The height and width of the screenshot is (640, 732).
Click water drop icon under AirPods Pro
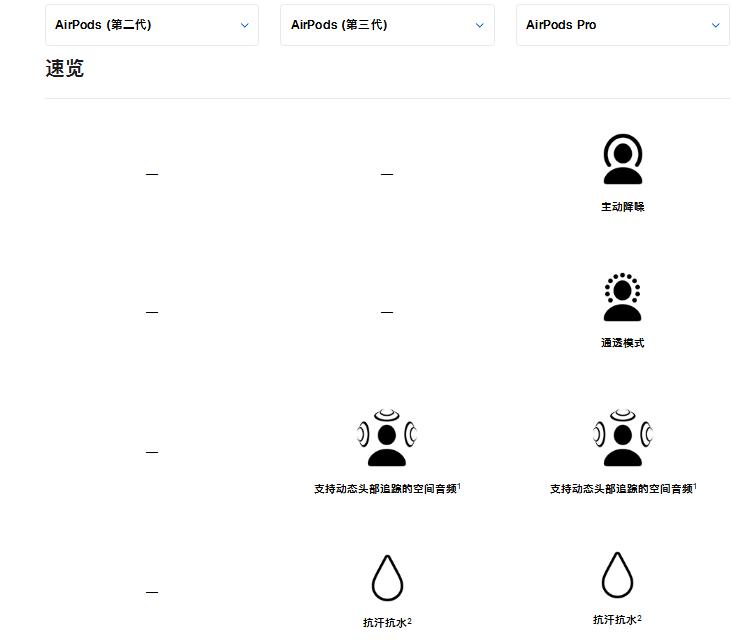(617, 575)
